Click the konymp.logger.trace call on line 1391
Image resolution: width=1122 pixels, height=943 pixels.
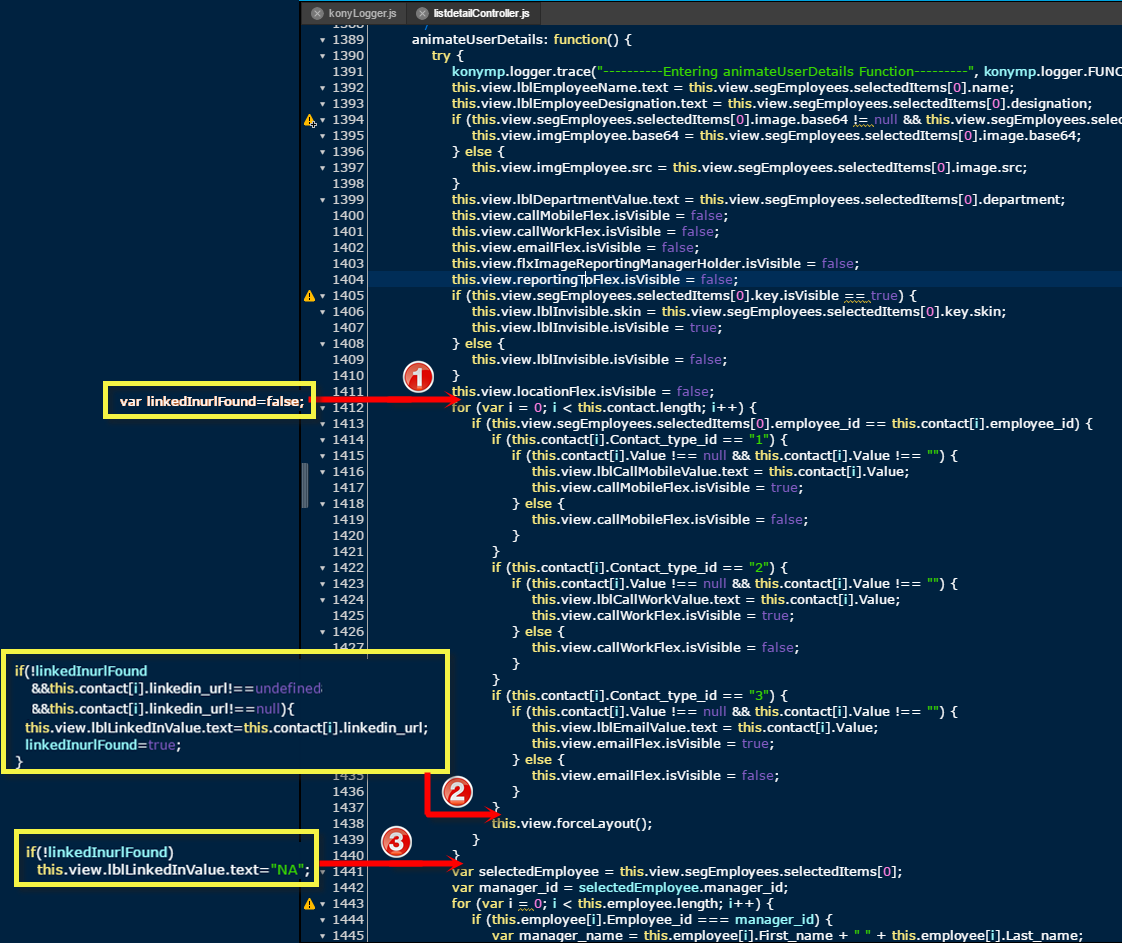[522, 72]
